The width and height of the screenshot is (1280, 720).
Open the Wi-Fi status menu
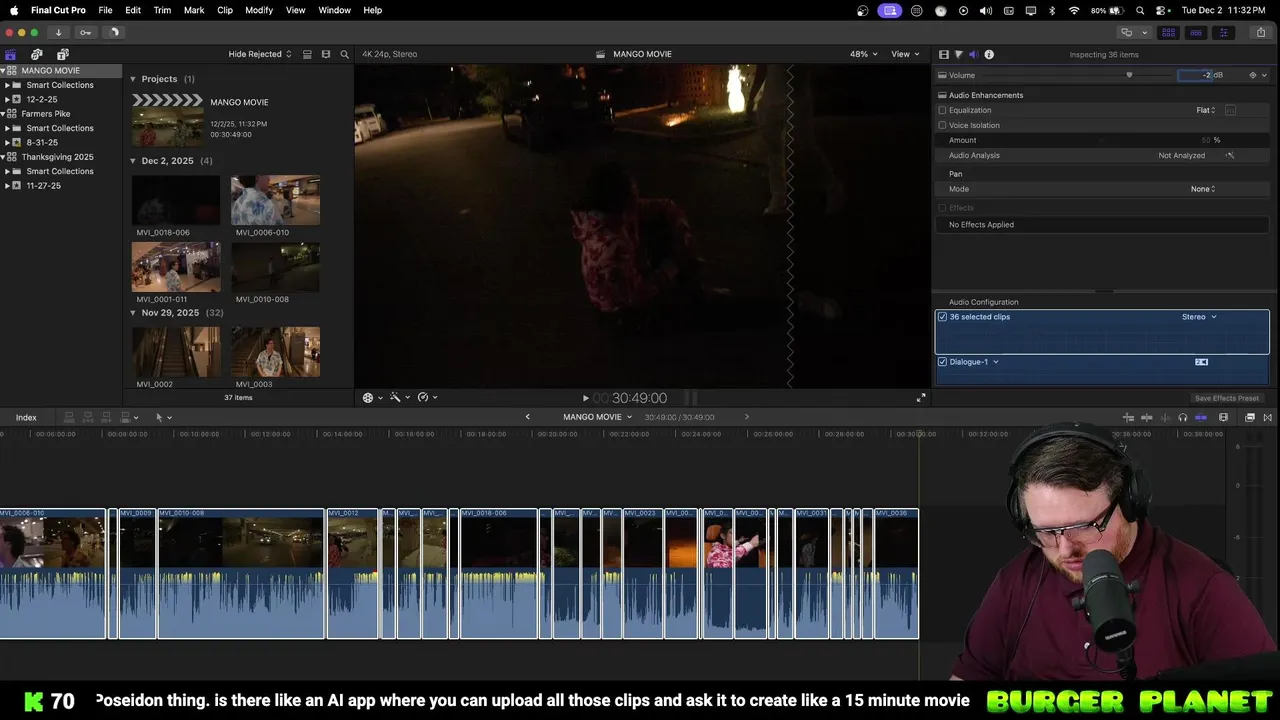coord(1074,10)
